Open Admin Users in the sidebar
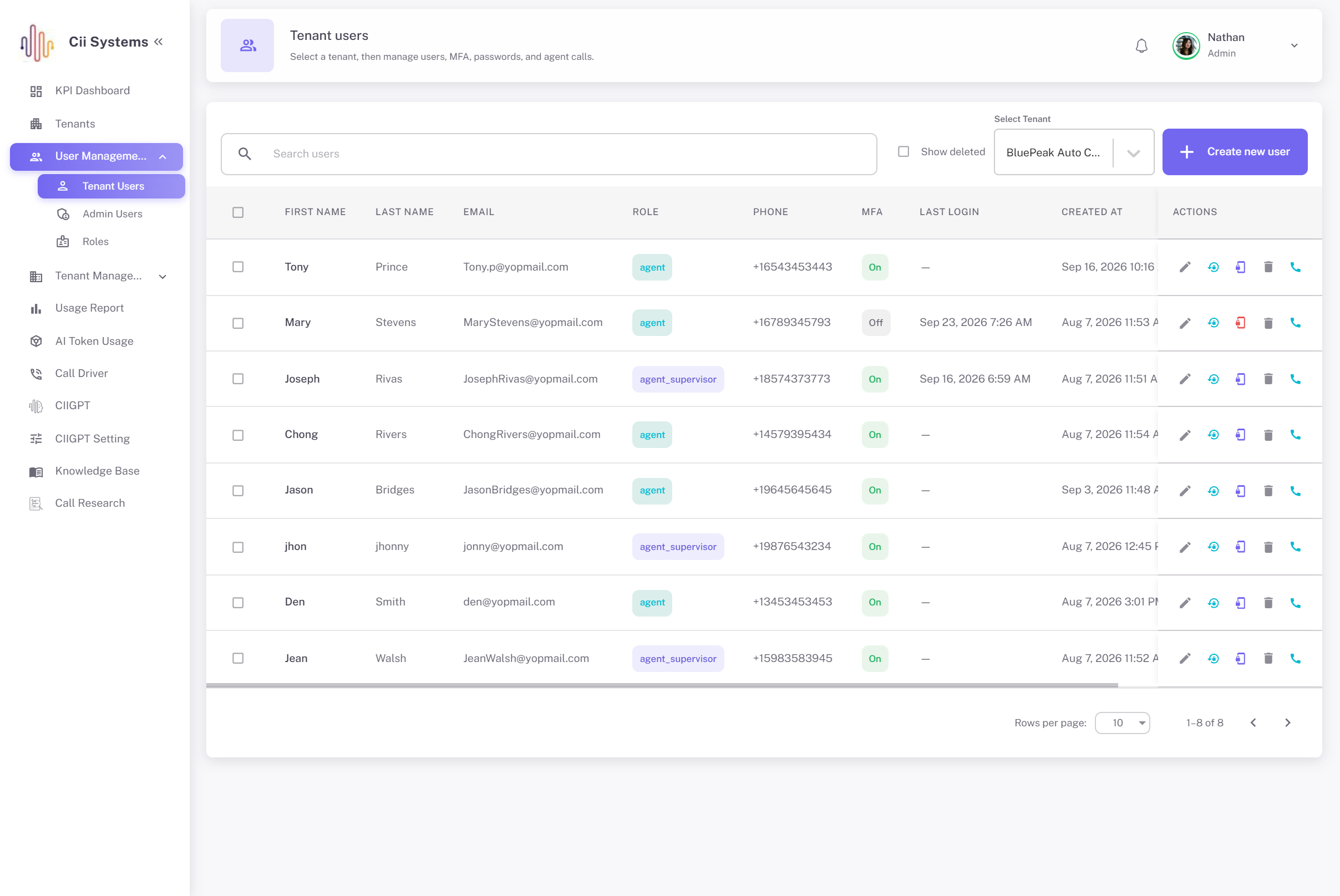Image resolution: width=1340 pixels, height=896 pixels. pyautogui.click(x=111, y=213)
